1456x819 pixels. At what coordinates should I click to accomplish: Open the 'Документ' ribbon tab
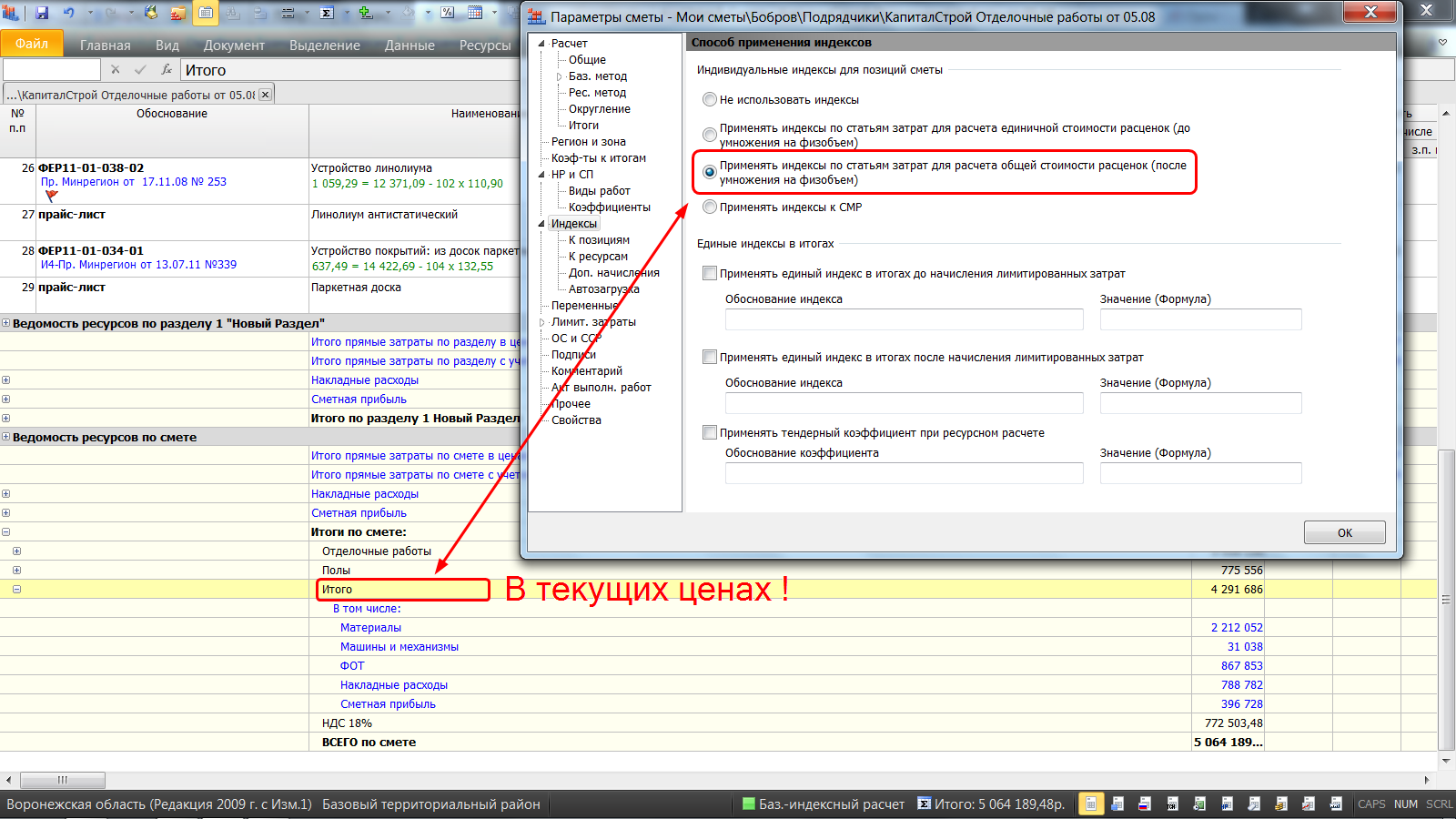point(234,45)
